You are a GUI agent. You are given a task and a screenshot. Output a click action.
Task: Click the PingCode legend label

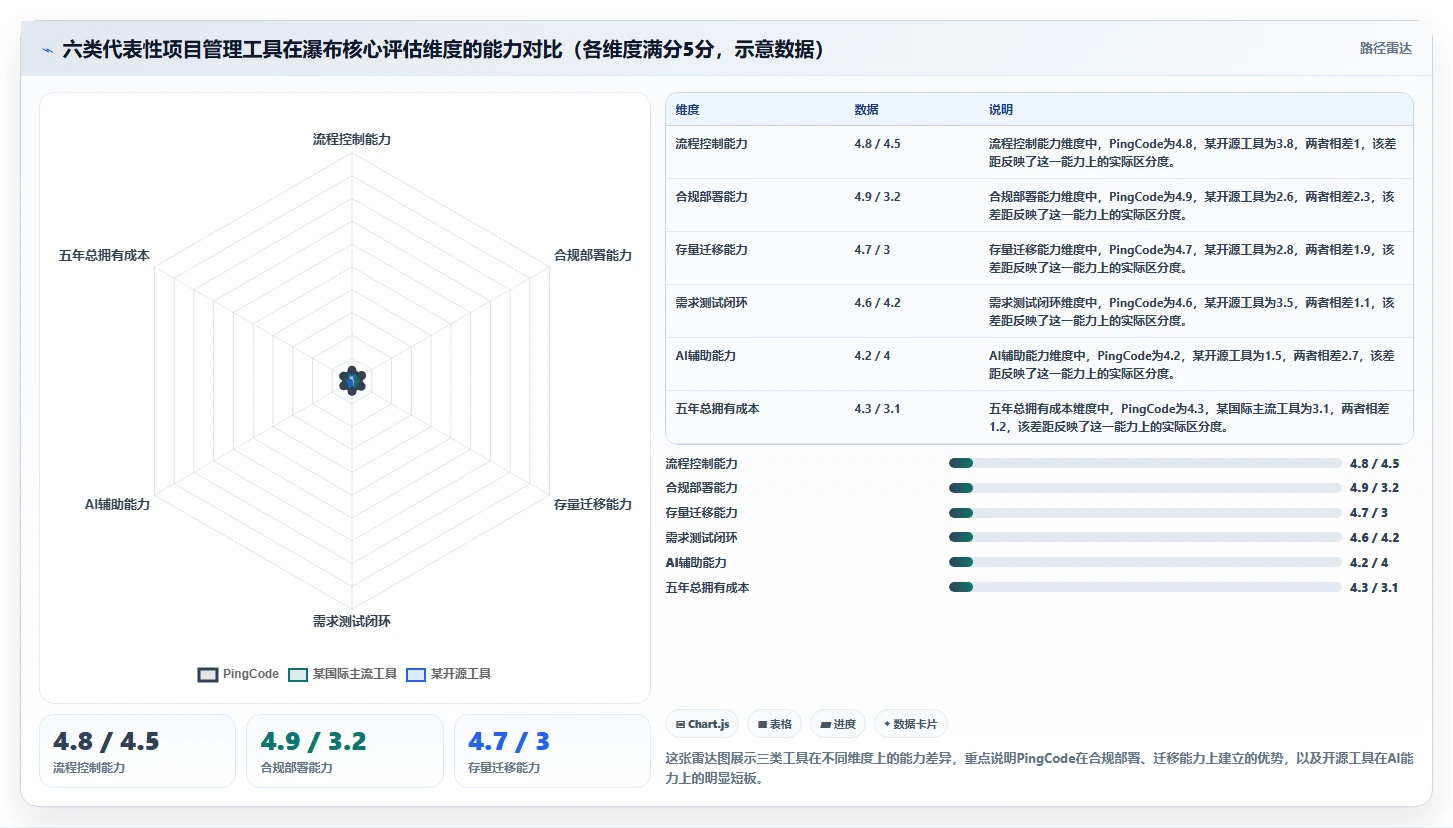[251, 674]
